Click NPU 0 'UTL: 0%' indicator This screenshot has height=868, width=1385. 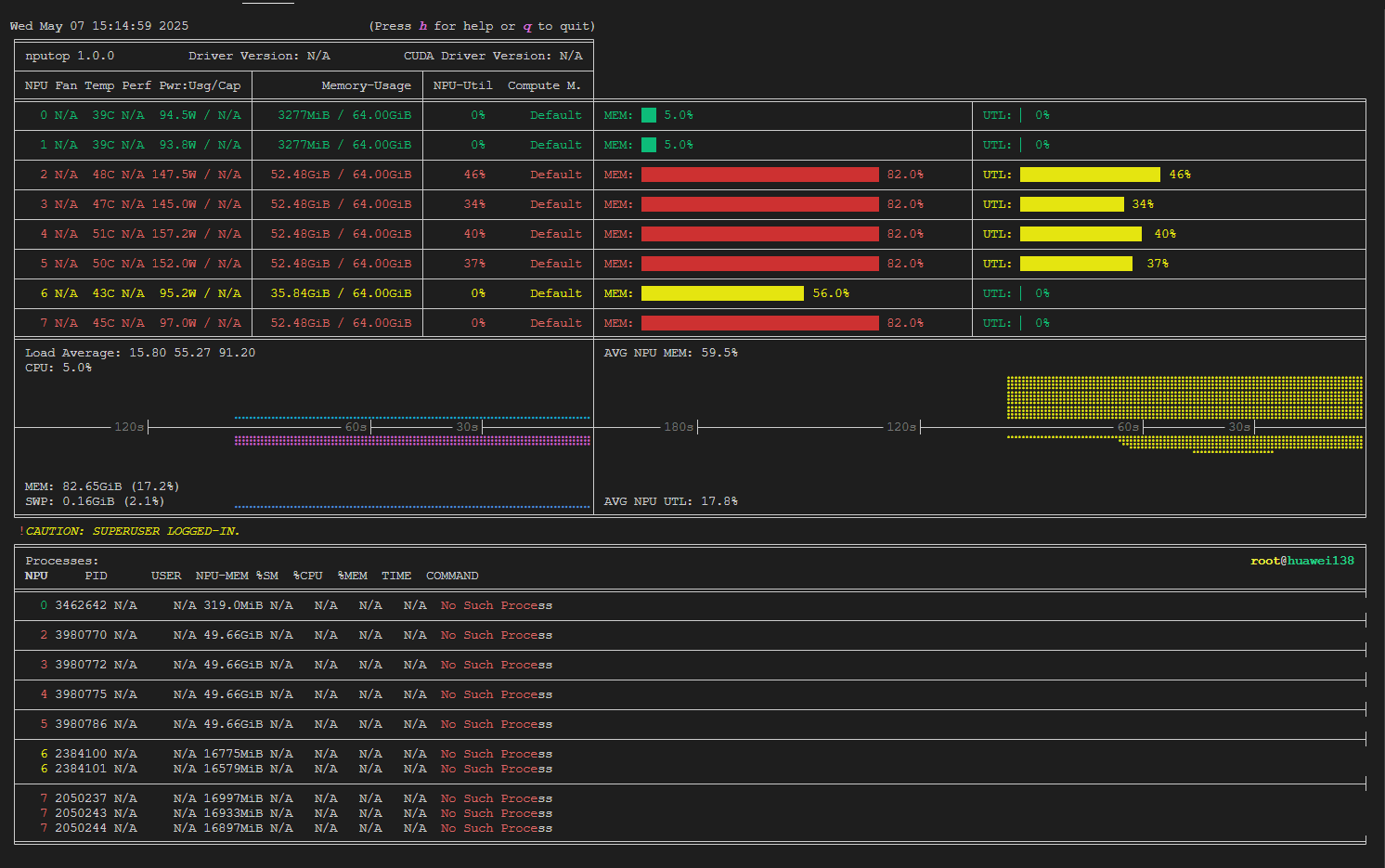tap(1016, 115)
